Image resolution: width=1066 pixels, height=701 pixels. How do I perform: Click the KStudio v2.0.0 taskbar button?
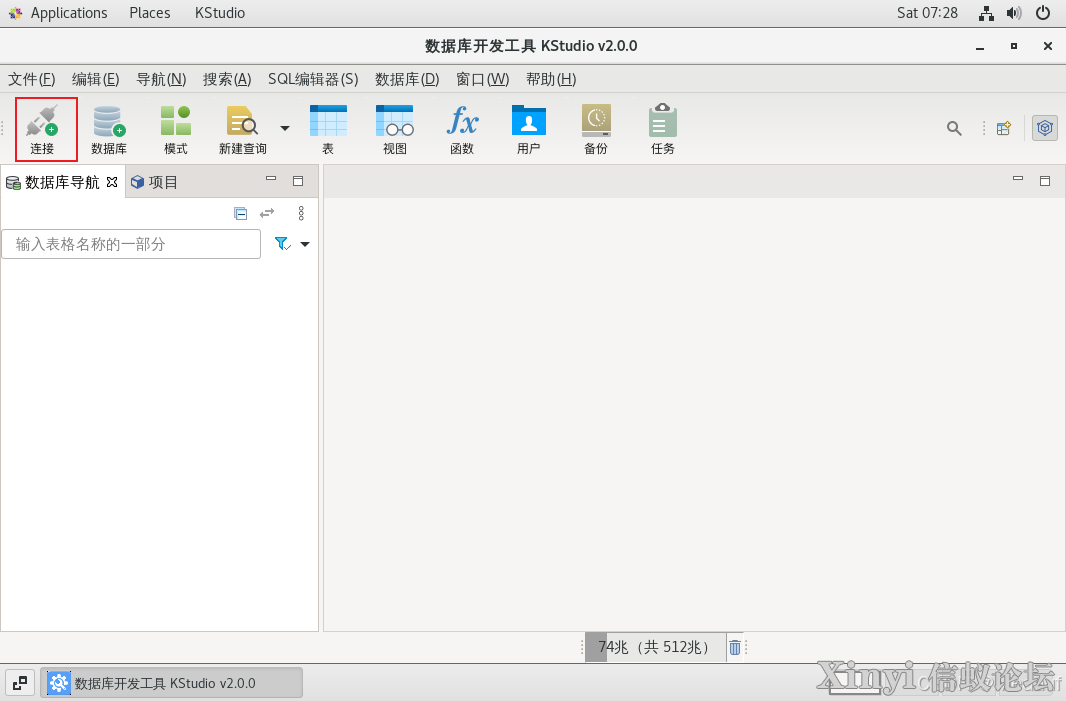click(171, 683)
